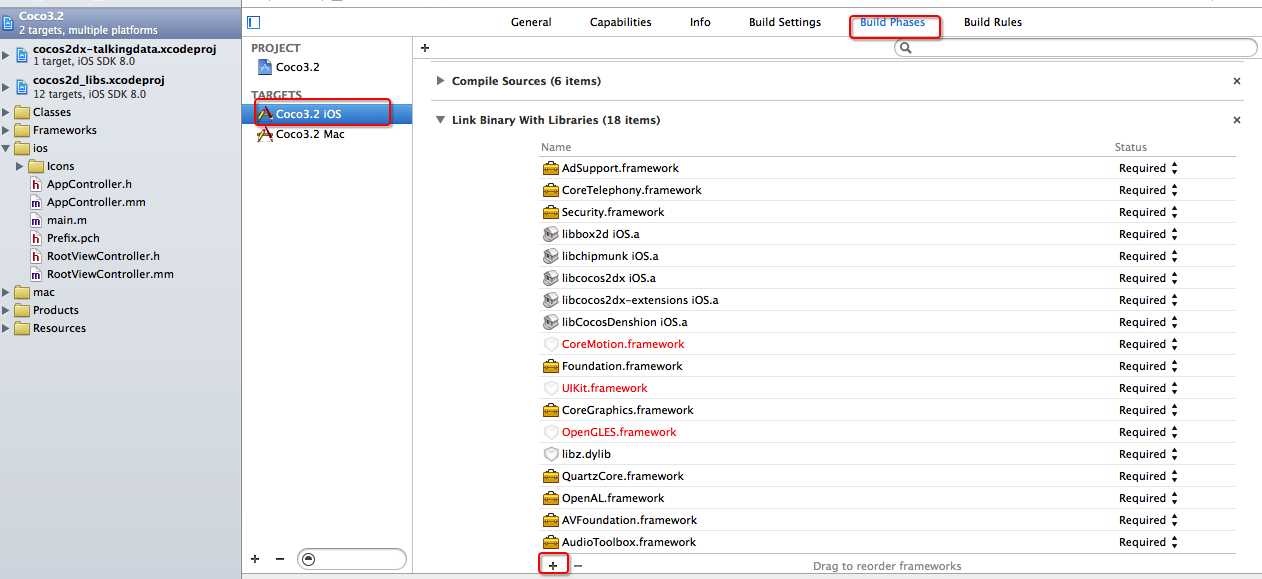Screen dimensions: 1262x579
Task: Select the libchipmunk iOS.a library icon
Action: click(550, 256)
